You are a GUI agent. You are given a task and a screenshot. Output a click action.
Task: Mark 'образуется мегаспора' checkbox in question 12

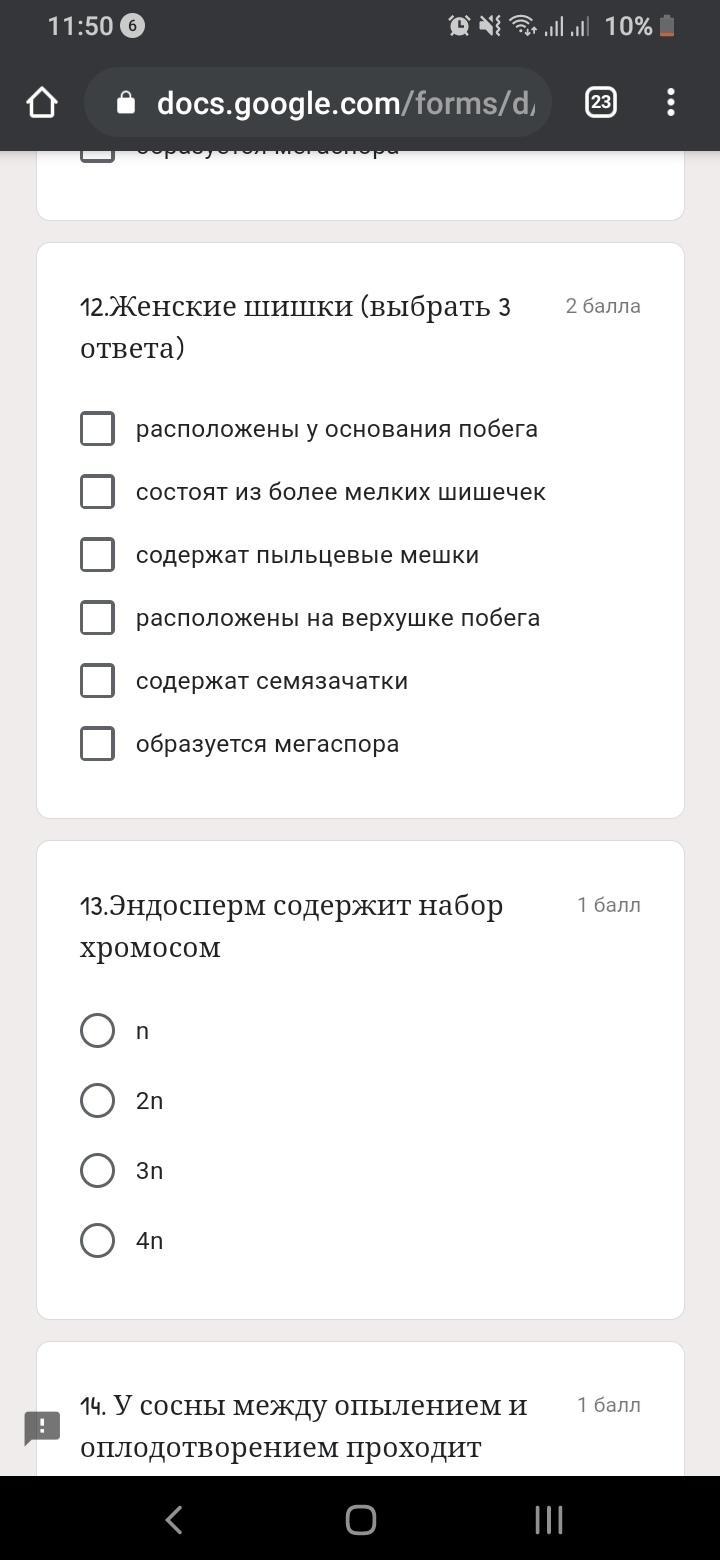coord(97,744)
